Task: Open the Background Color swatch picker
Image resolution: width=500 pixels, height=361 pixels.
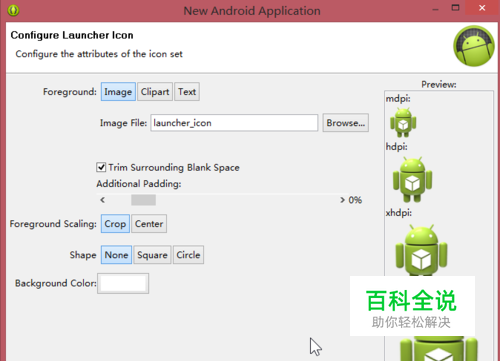Action: 123,284
